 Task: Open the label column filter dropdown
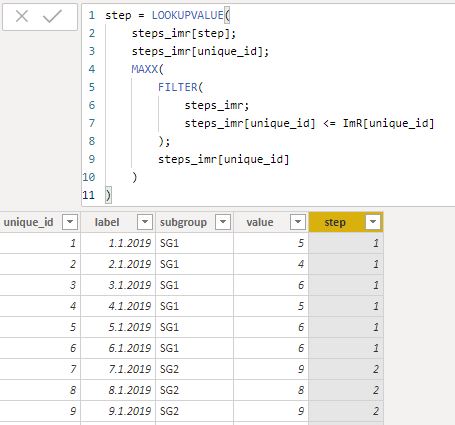145,222
